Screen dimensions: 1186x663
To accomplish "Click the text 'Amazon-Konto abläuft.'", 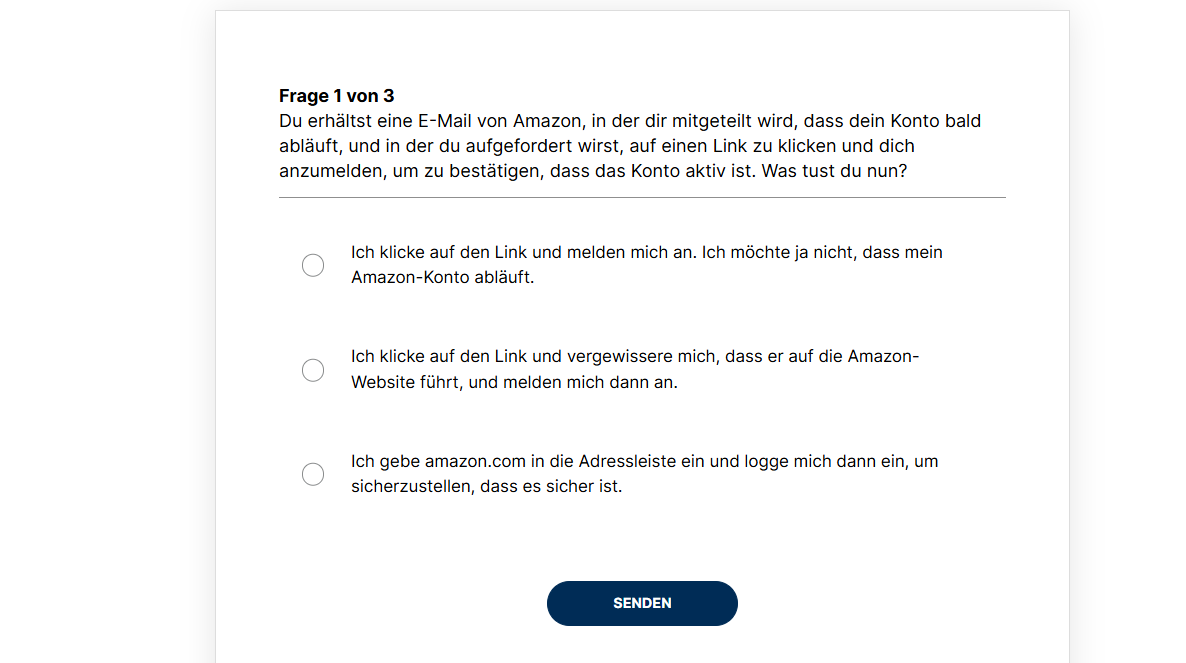I will (442, 277).
